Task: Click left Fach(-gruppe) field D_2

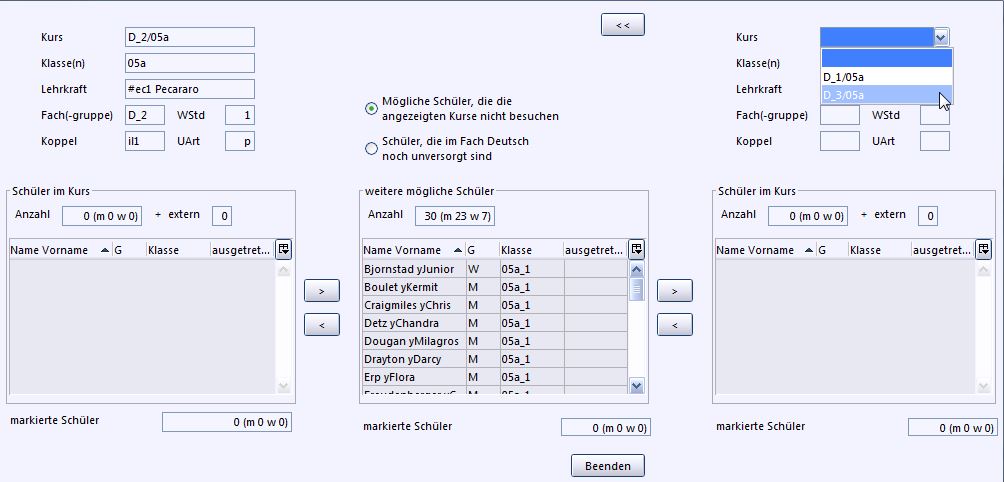Action: (x=145, y=115)
